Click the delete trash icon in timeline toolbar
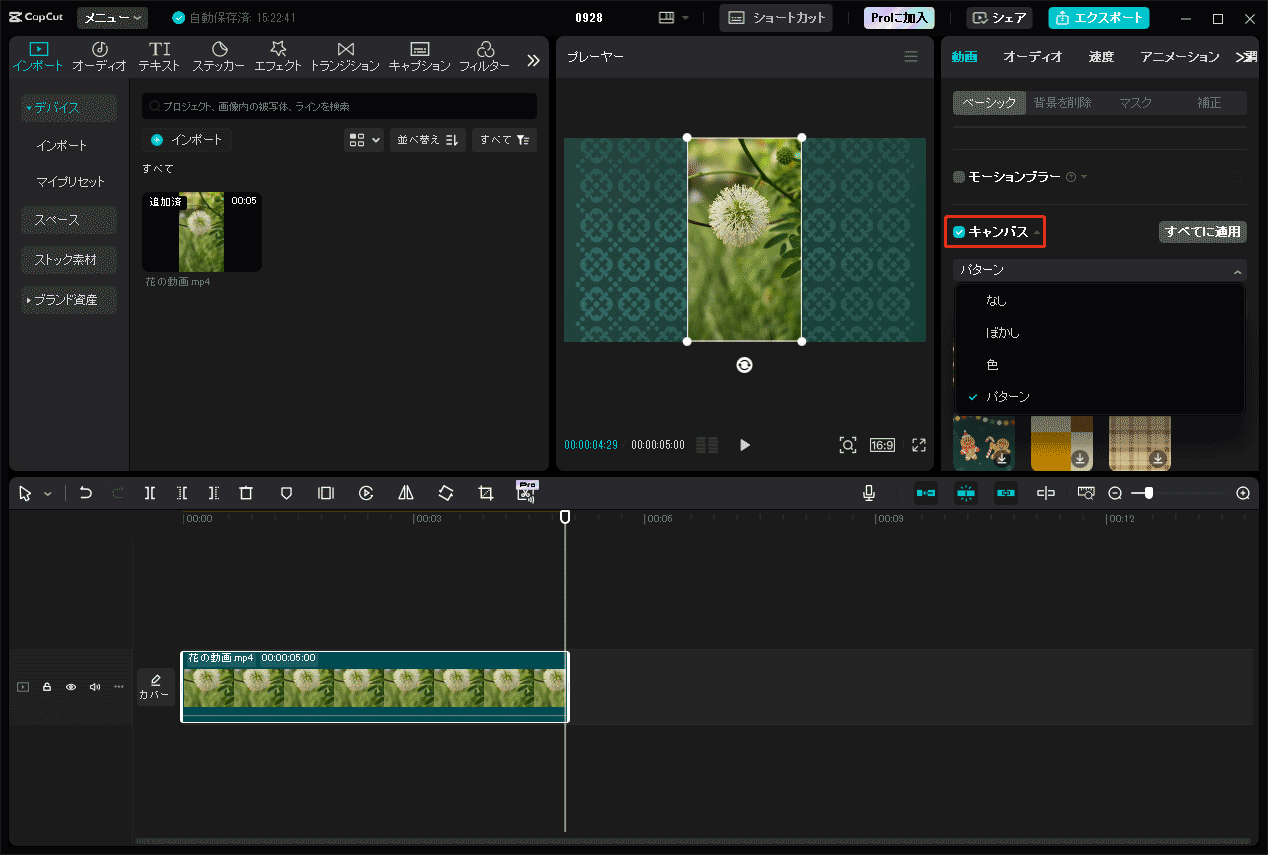The width and height of the screenshot is (1268, 855). 246,493
